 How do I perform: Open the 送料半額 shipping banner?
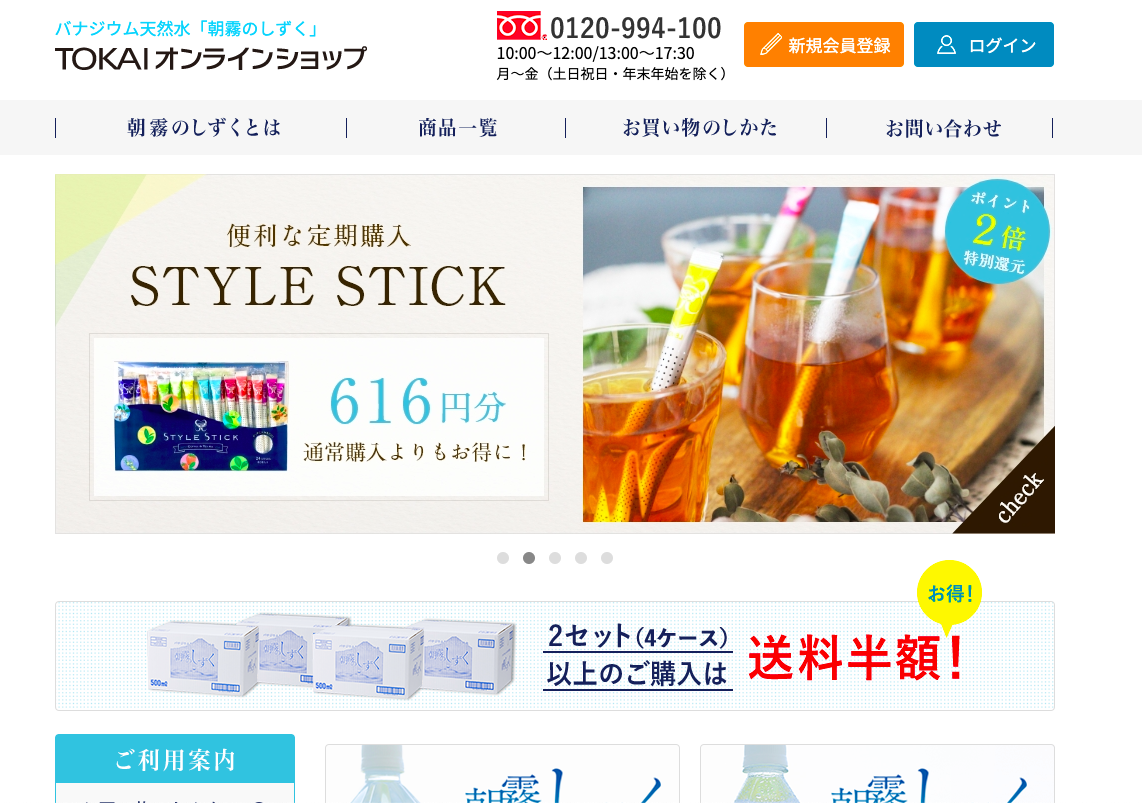click(x=555, y=656)
